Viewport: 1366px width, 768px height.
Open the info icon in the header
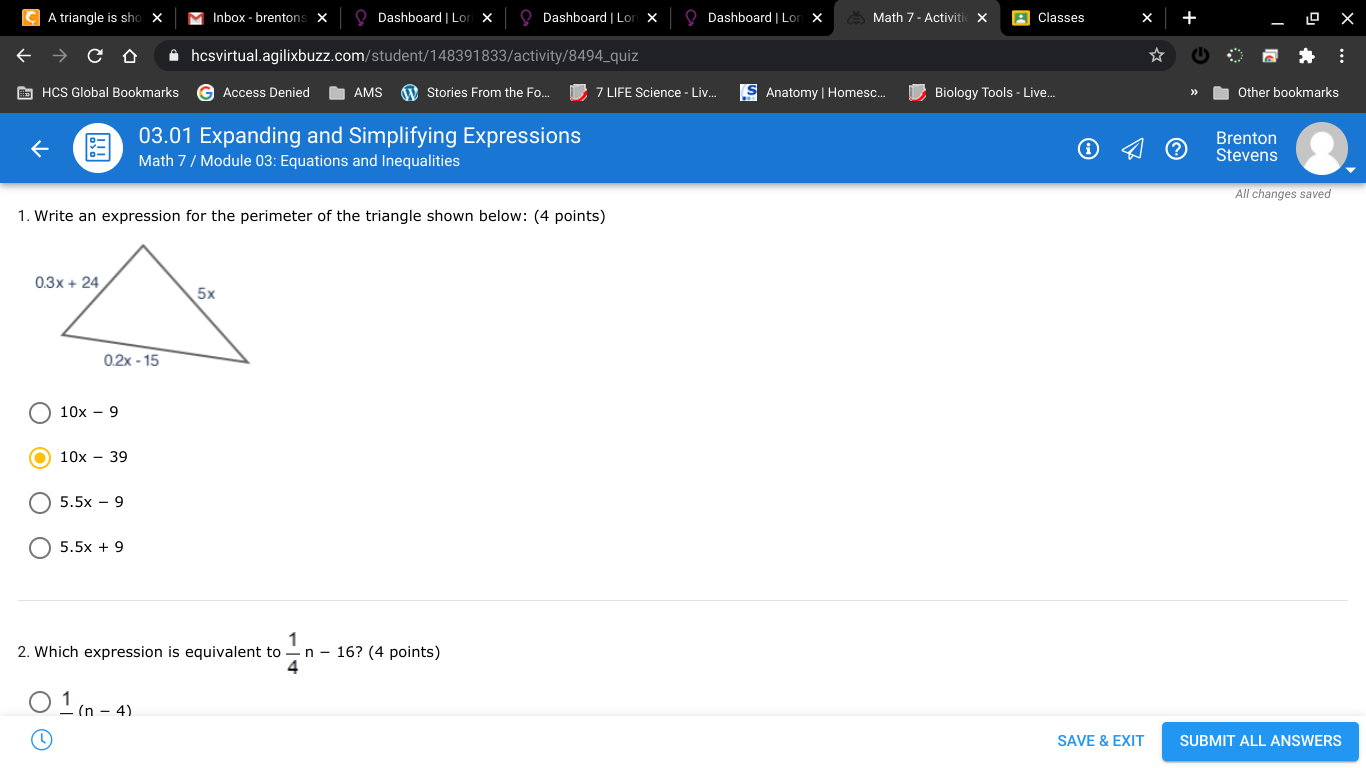tap(1088, 149)
